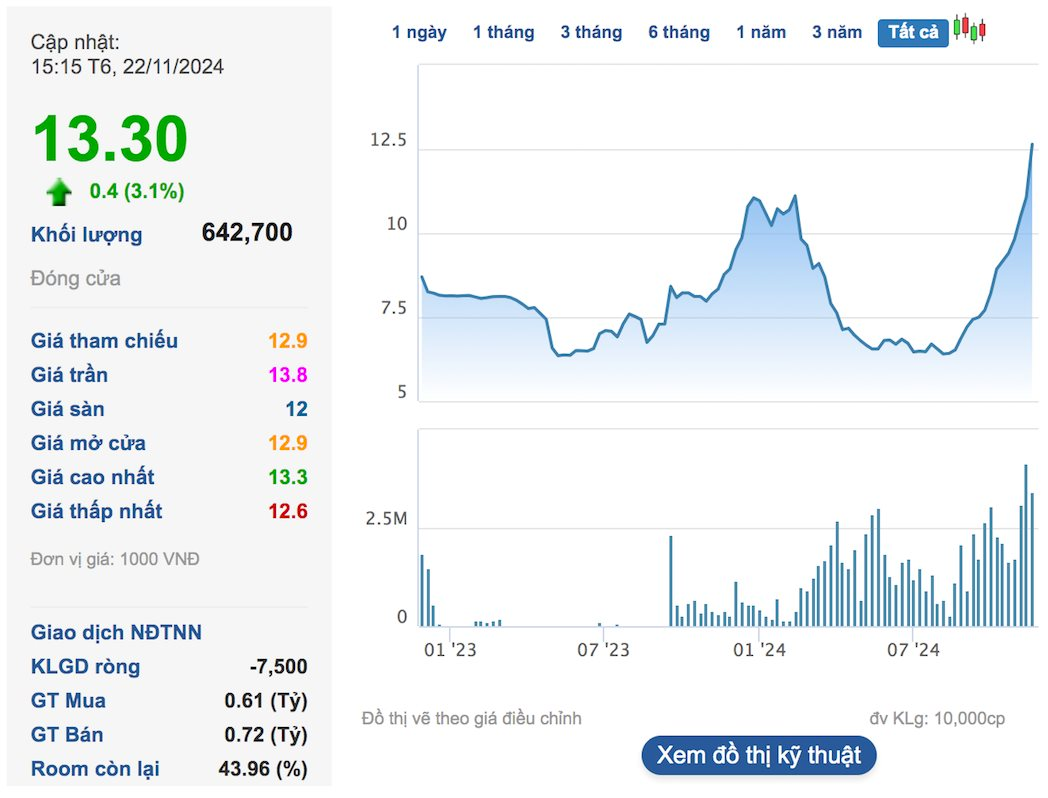This screenshot has height=798, width=1048.
Task: Click the 07 '23 axis label
Action: tap(604, 650)
